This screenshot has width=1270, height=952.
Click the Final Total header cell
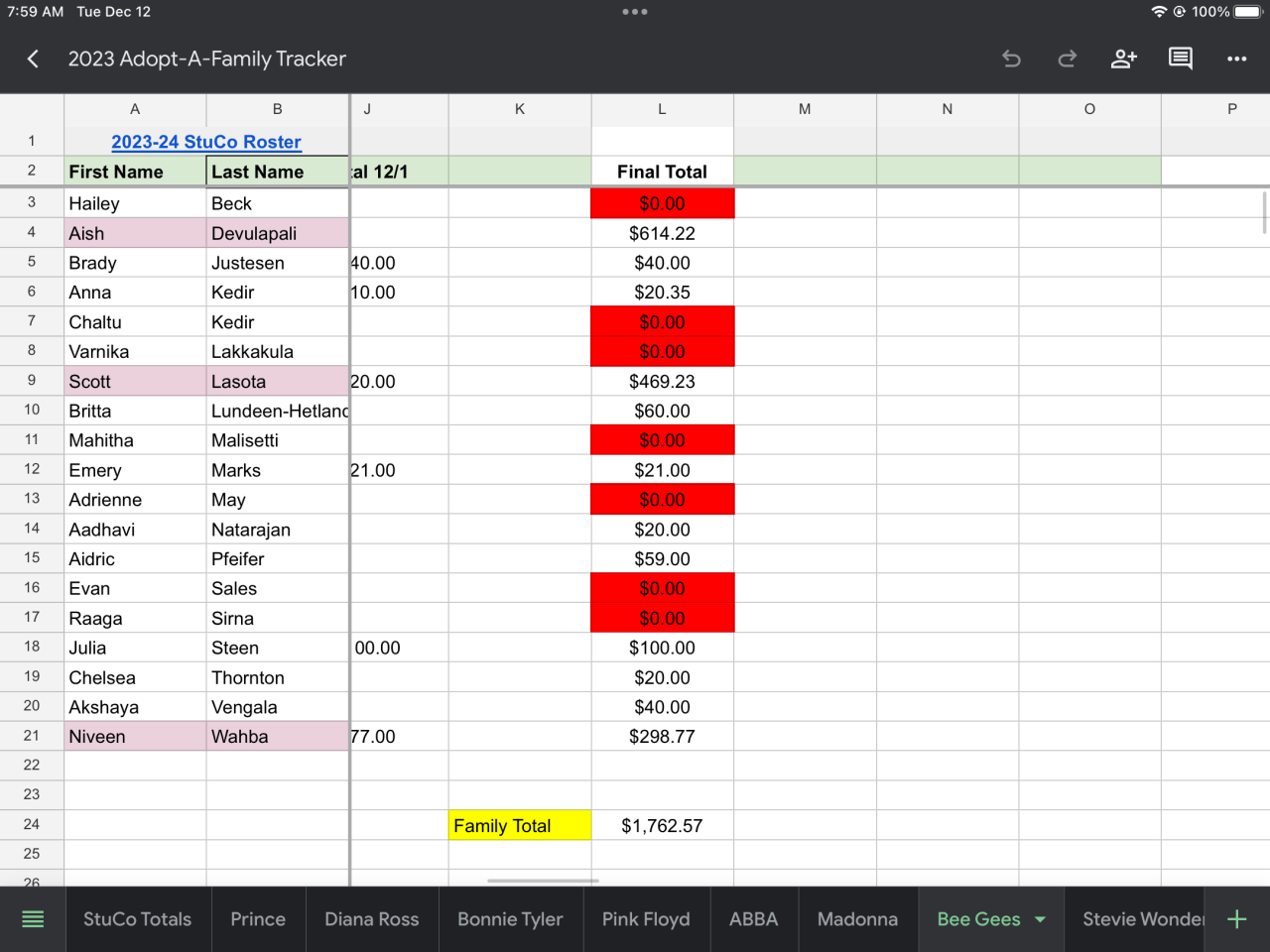point(662,172)
